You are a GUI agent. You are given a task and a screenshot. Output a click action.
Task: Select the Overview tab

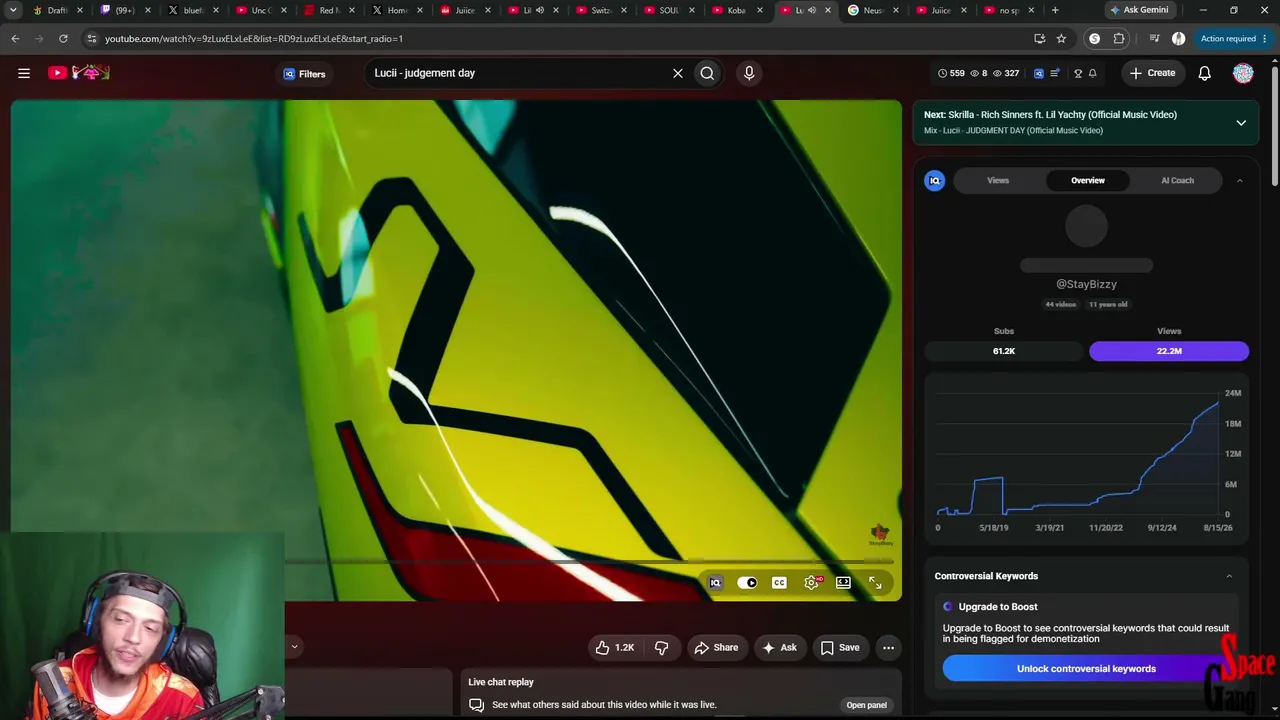[1088, 180]
